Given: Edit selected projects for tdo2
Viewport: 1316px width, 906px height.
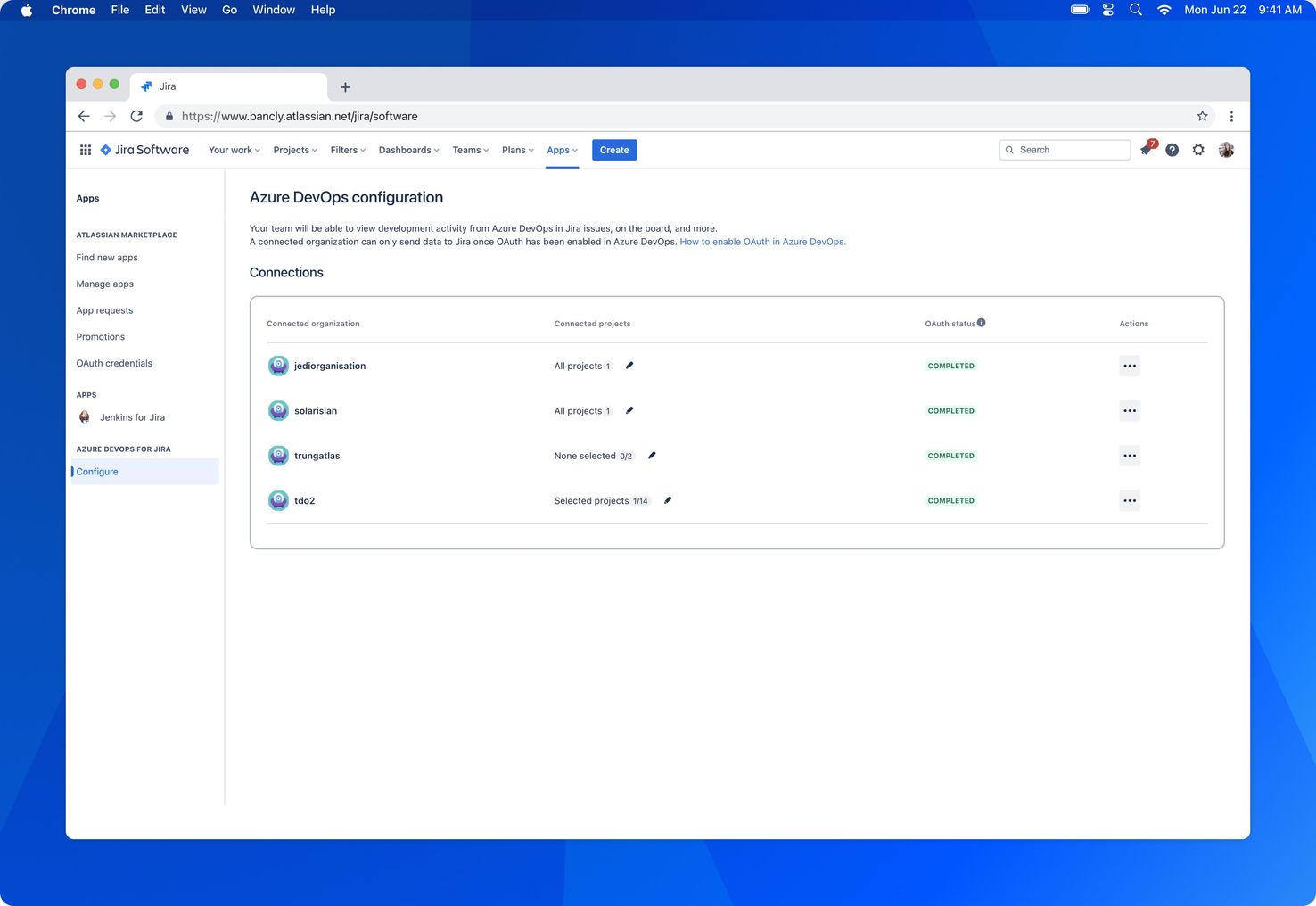Looking at the screenshot, I should tap(668, 500).
